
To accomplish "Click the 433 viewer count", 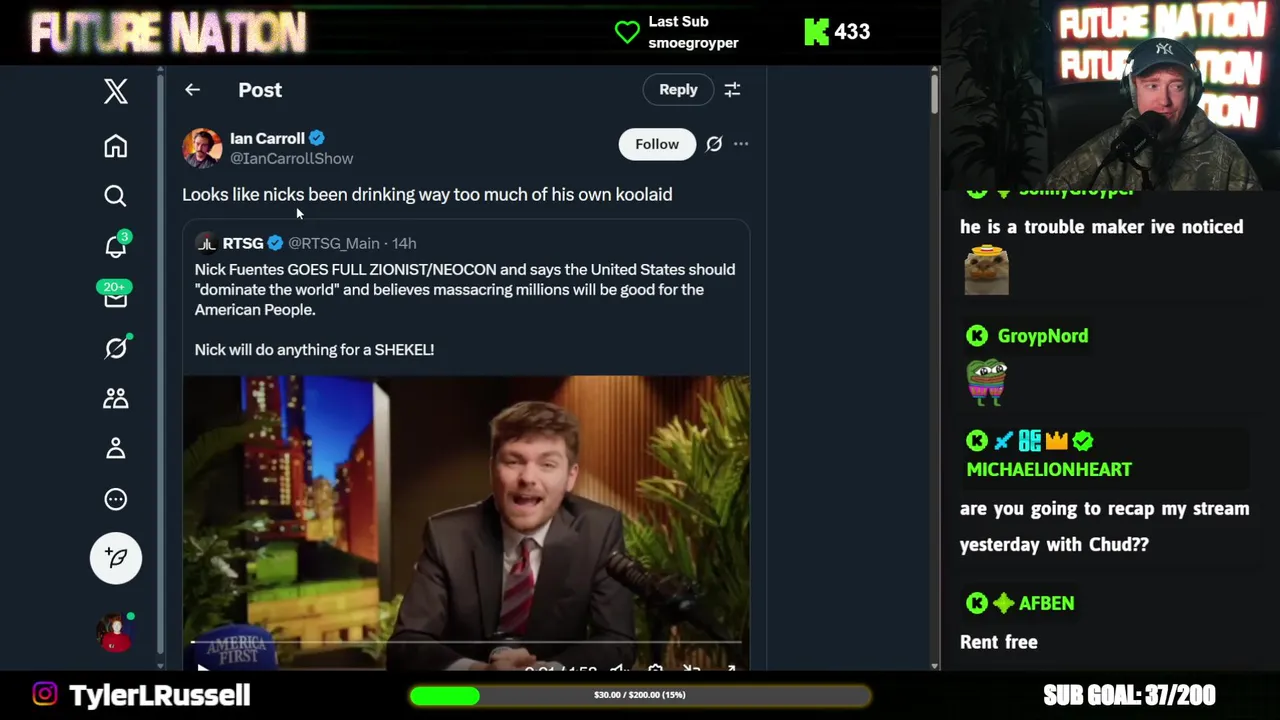I will [x=852, y=32].
